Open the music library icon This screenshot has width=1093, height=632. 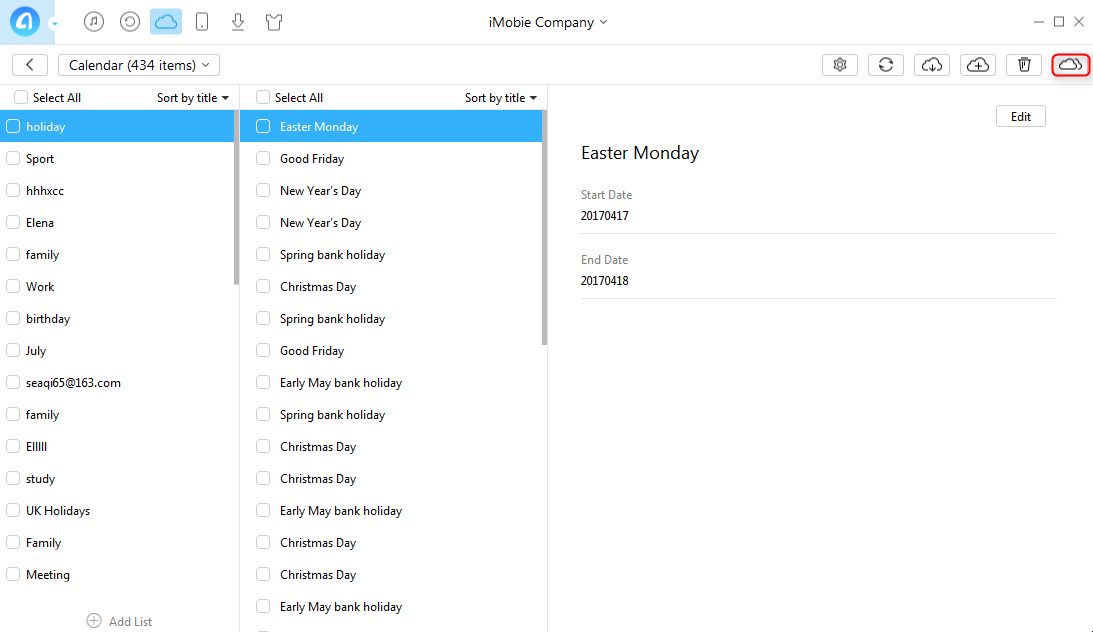(94, 22)
